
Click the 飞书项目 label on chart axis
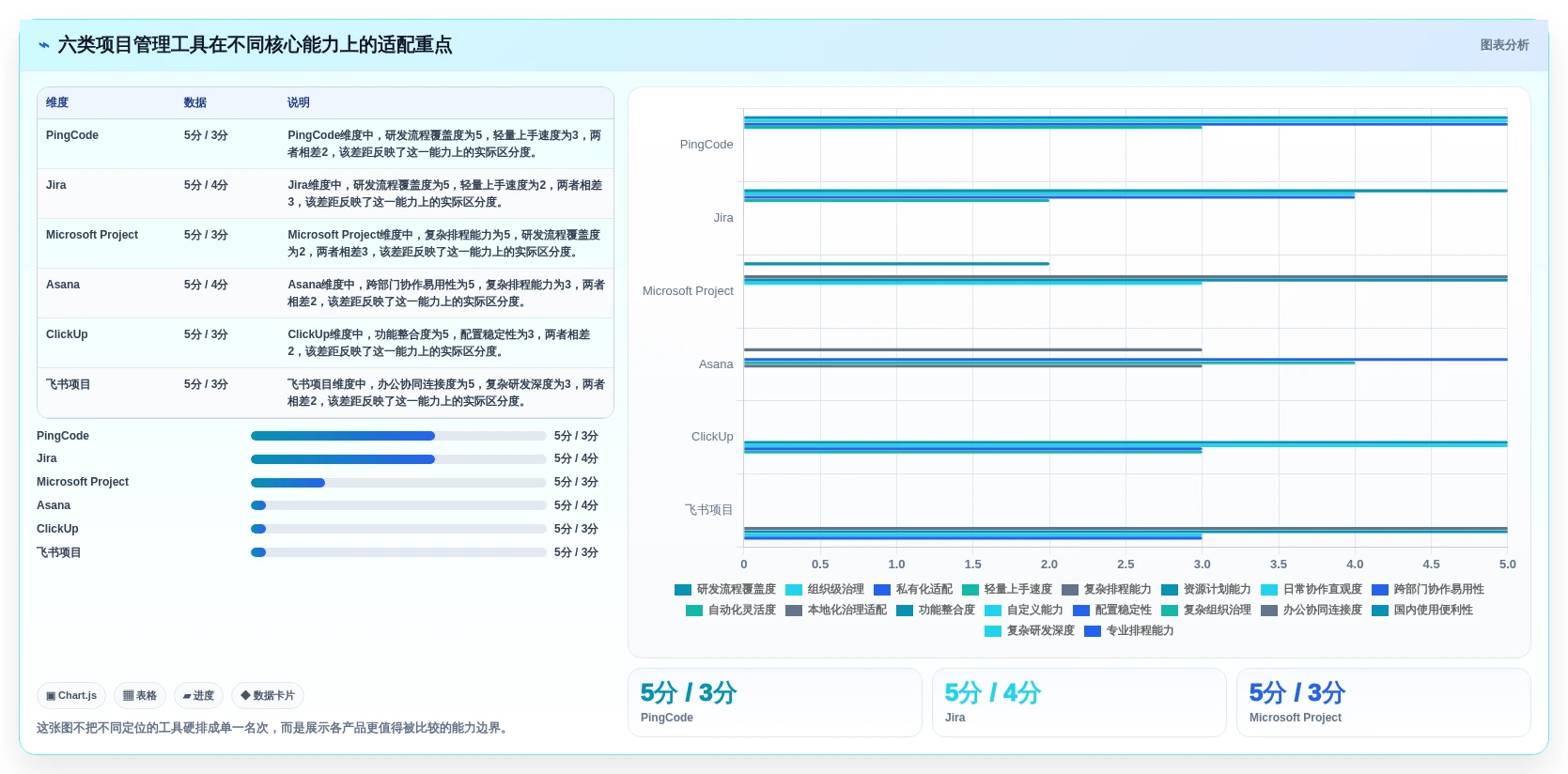pyautogui.click(x=709, y=510)
